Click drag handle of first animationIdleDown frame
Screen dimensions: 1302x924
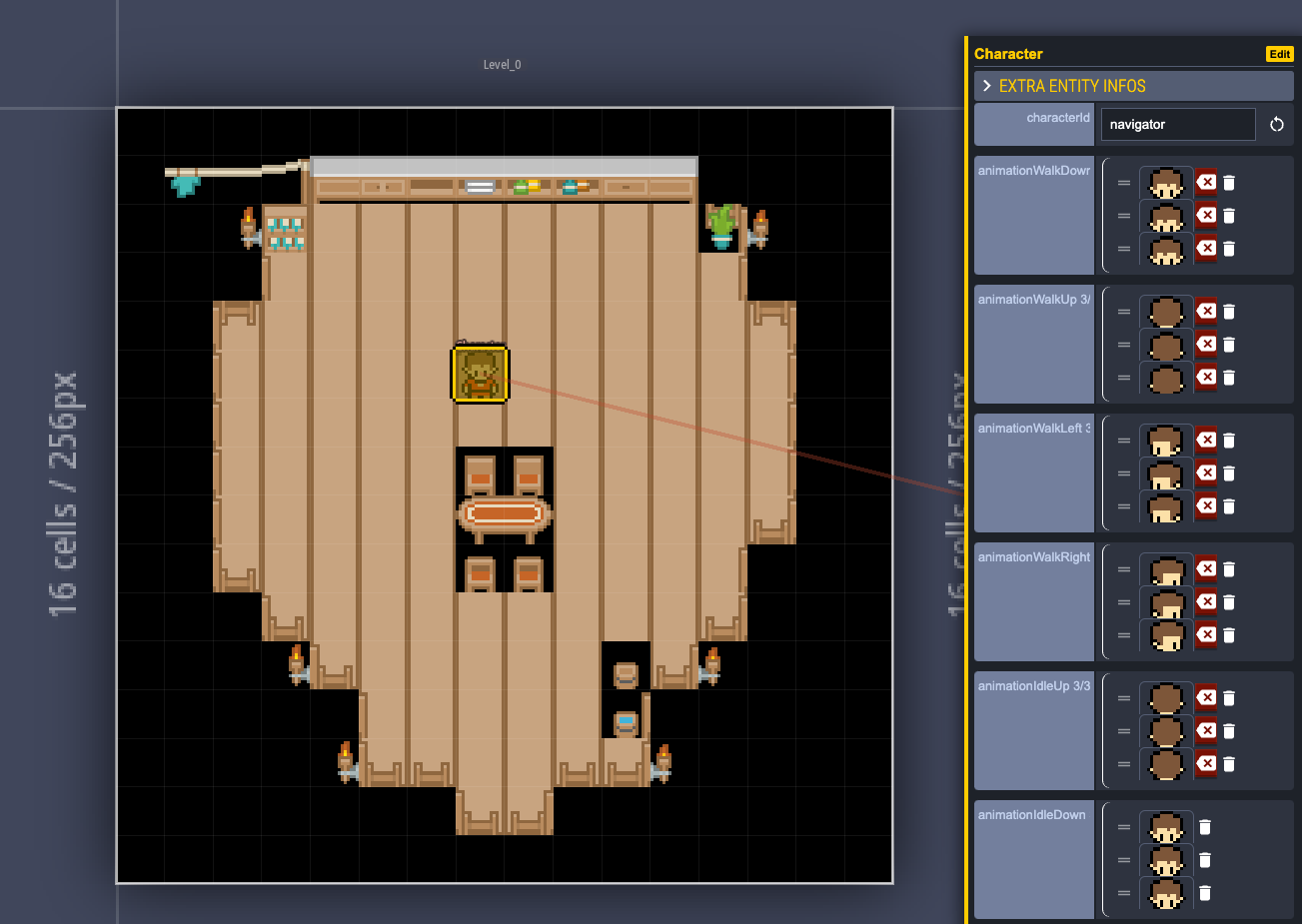1123,827
